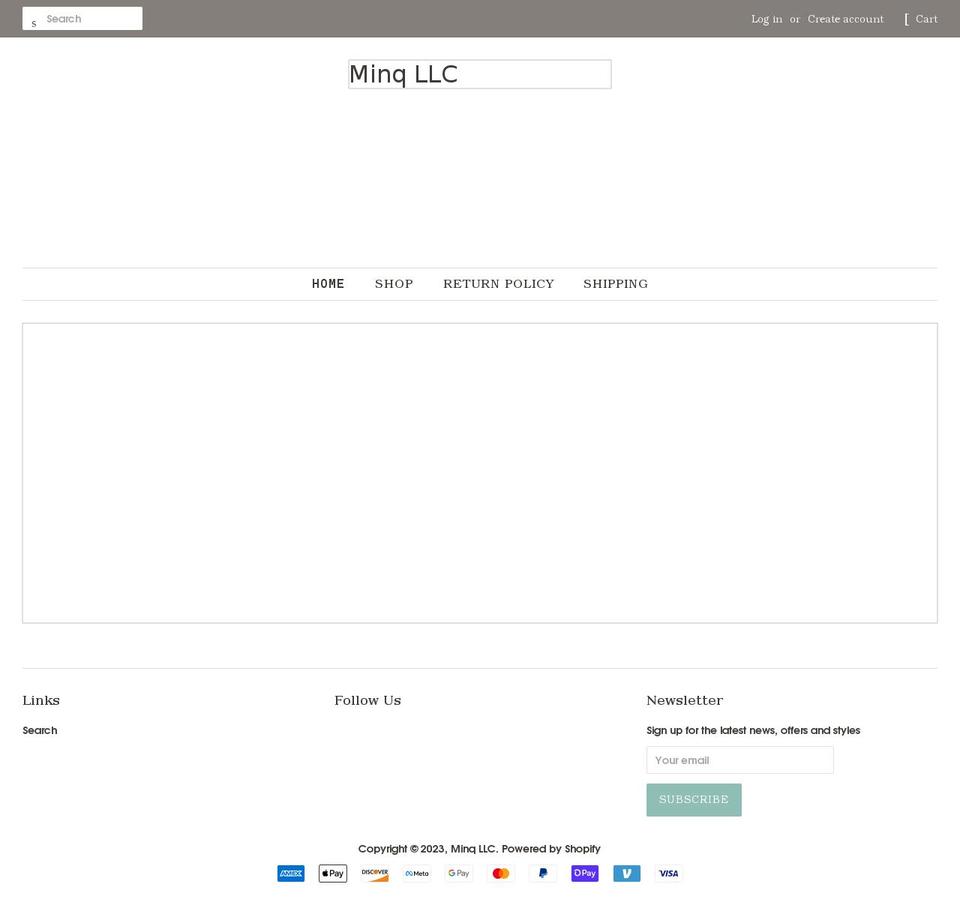960x908 pixels.
Task: Click the 'Links' footer heading
Action: pyautogui.click(x=41, y=700)
